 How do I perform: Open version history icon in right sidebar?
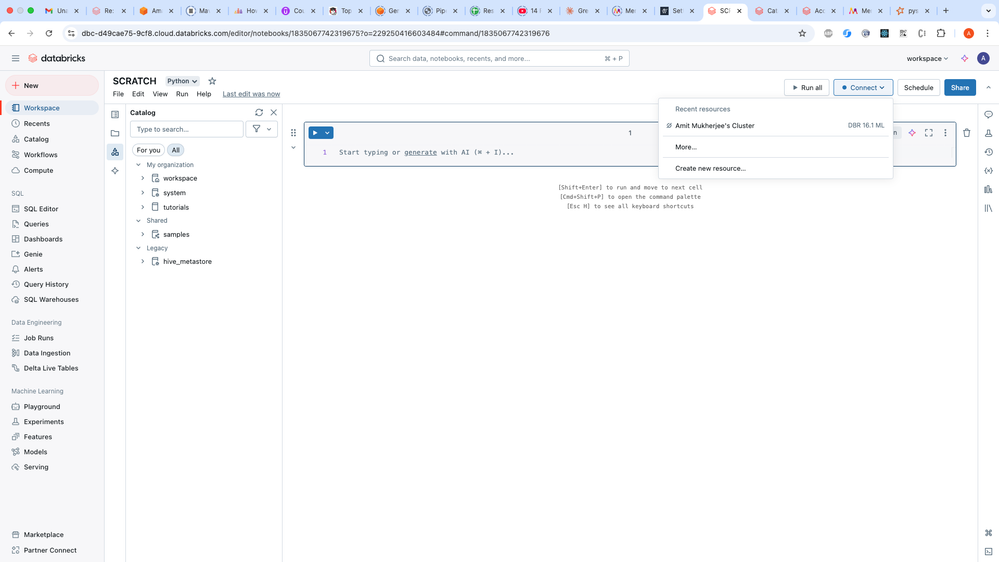[988, 152]
